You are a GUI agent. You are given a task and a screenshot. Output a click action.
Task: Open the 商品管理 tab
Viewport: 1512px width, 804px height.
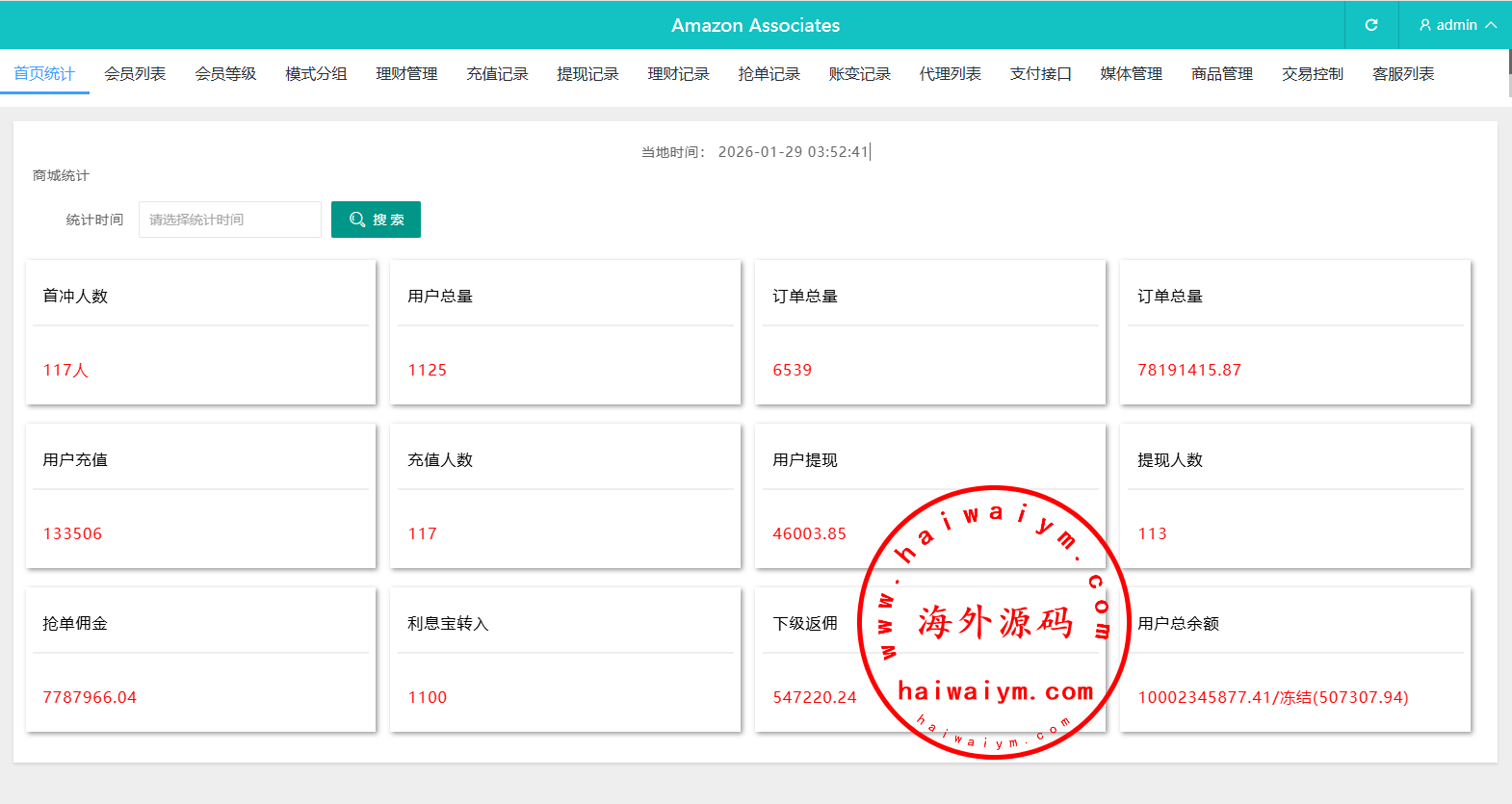1221,74
